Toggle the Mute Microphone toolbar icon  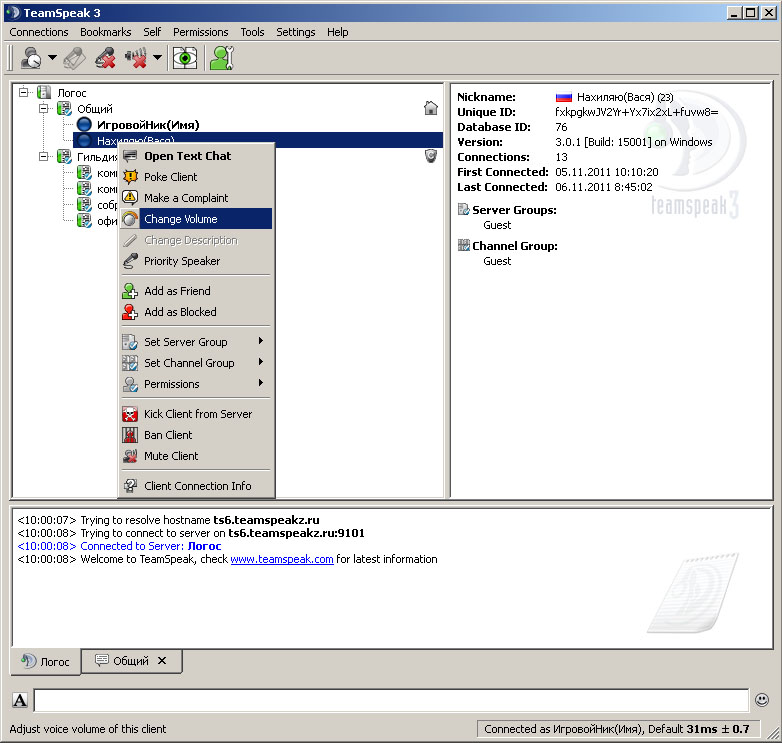(x=105, y=58)
